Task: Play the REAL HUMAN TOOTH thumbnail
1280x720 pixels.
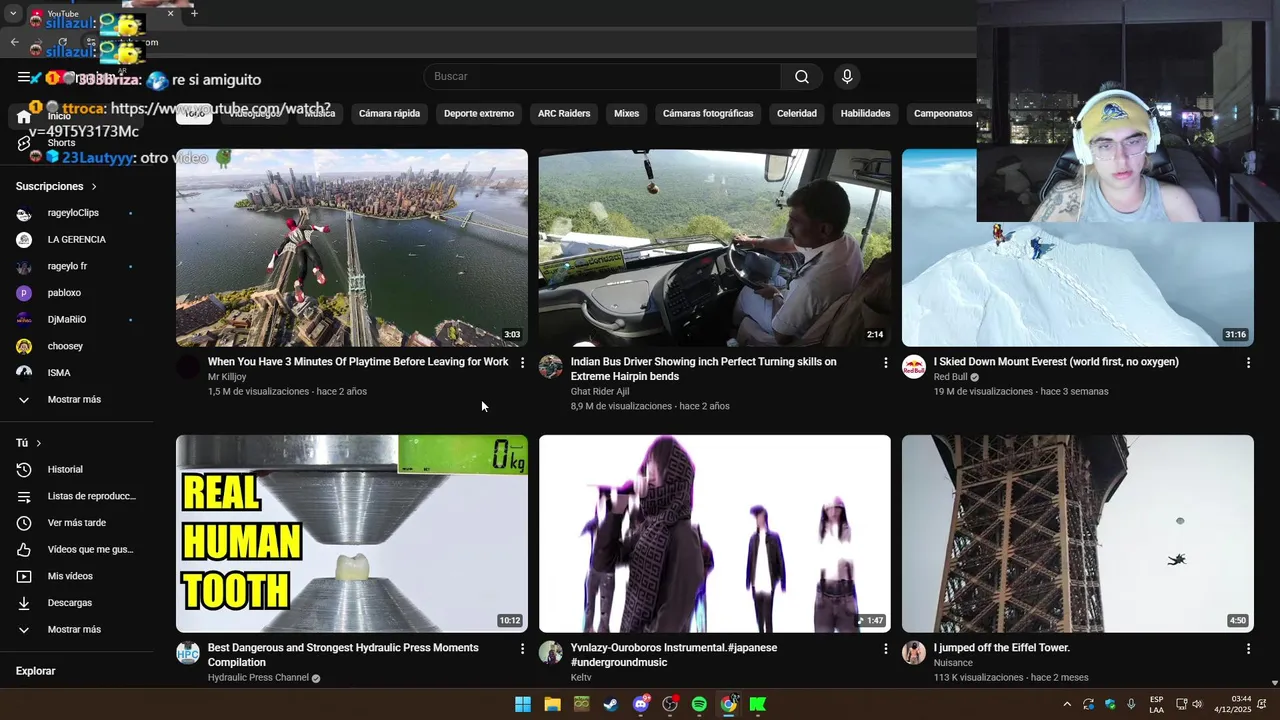Action: click(x=352, y=533)
